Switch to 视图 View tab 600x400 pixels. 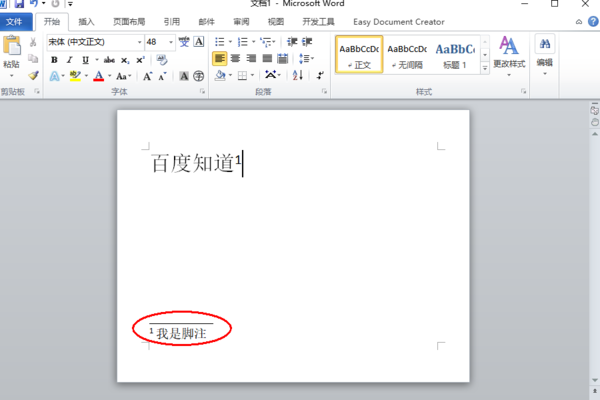(x=276, y=22)
